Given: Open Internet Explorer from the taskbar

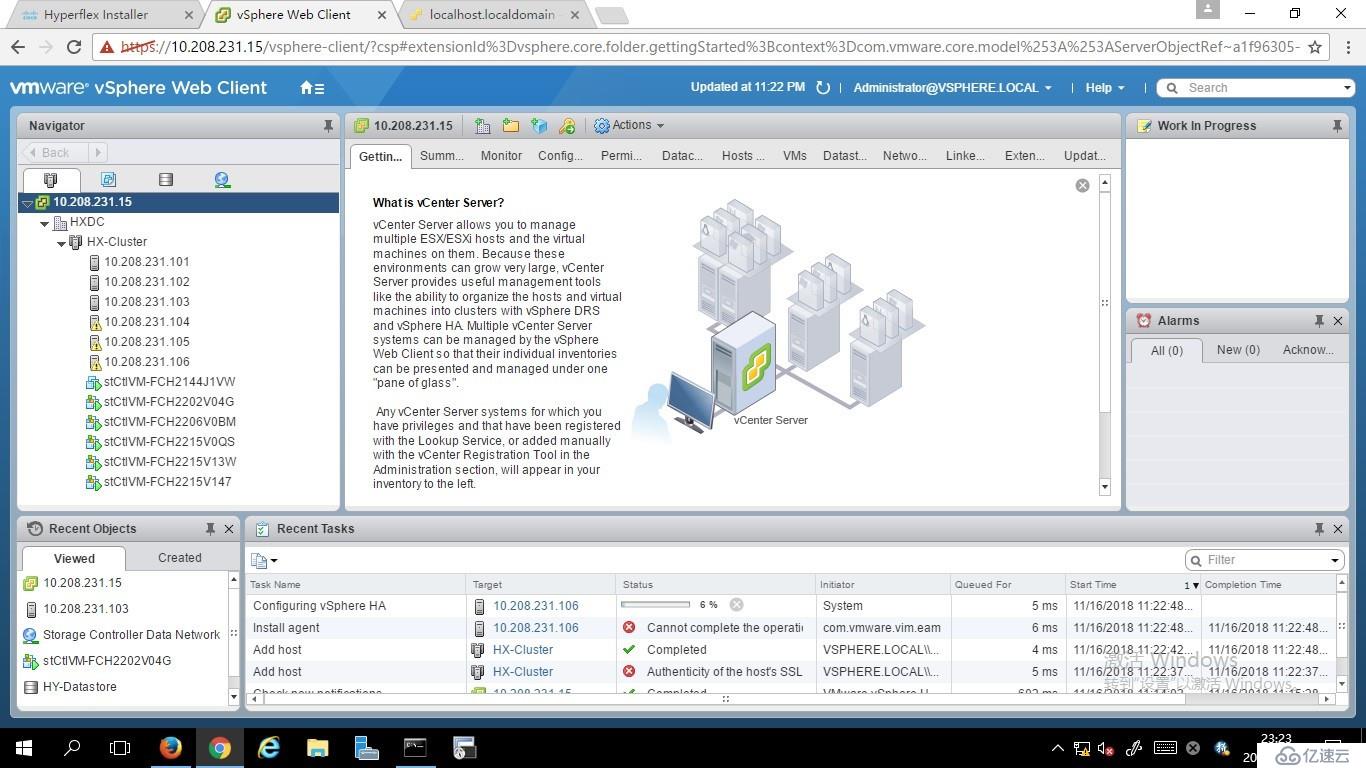Looking at the screenshot, I should 269,747.
